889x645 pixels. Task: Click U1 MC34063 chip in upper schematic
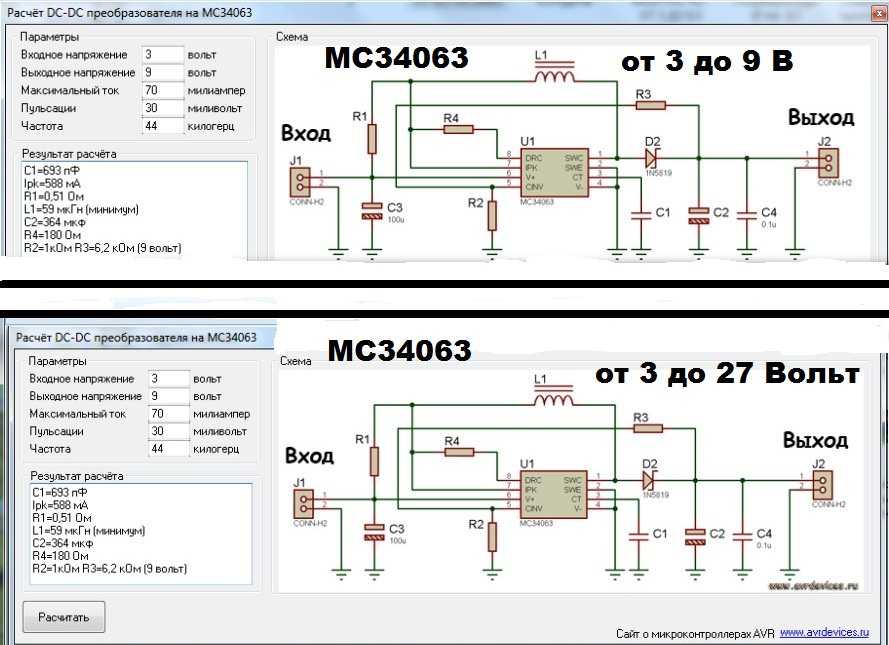[x=554, y=172]
